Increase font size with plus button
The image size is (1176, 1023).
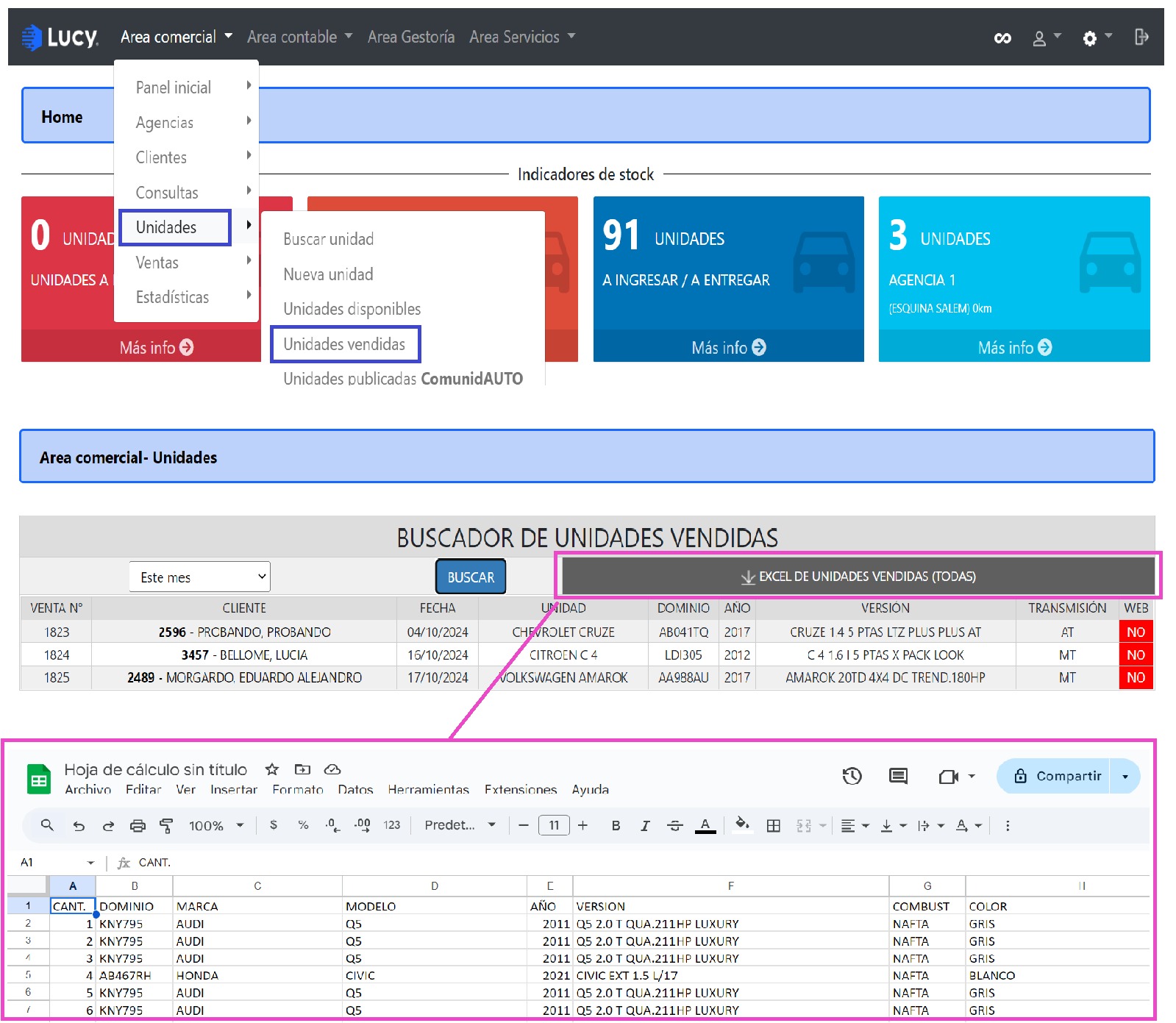point(582,826)
